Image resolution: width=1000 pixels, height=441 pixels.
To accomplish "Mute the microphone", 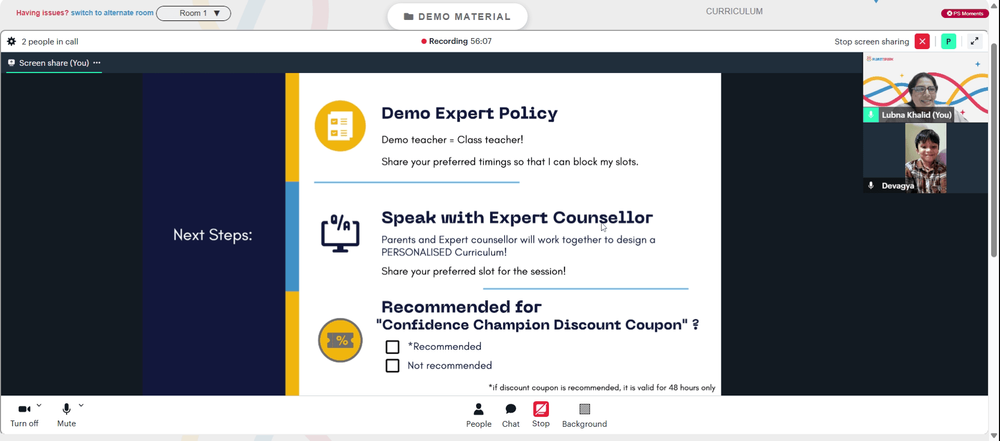I will pos(66,415).
